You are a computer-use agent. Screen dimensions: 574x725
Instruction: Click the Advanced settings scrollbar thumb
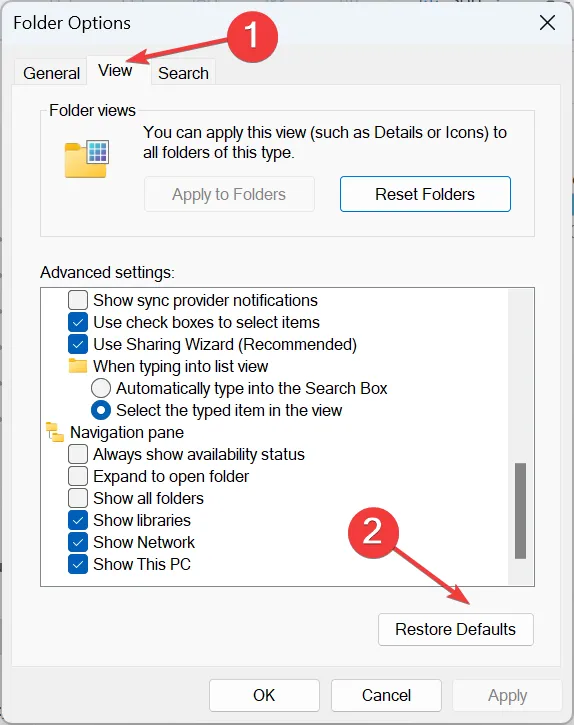520,511
